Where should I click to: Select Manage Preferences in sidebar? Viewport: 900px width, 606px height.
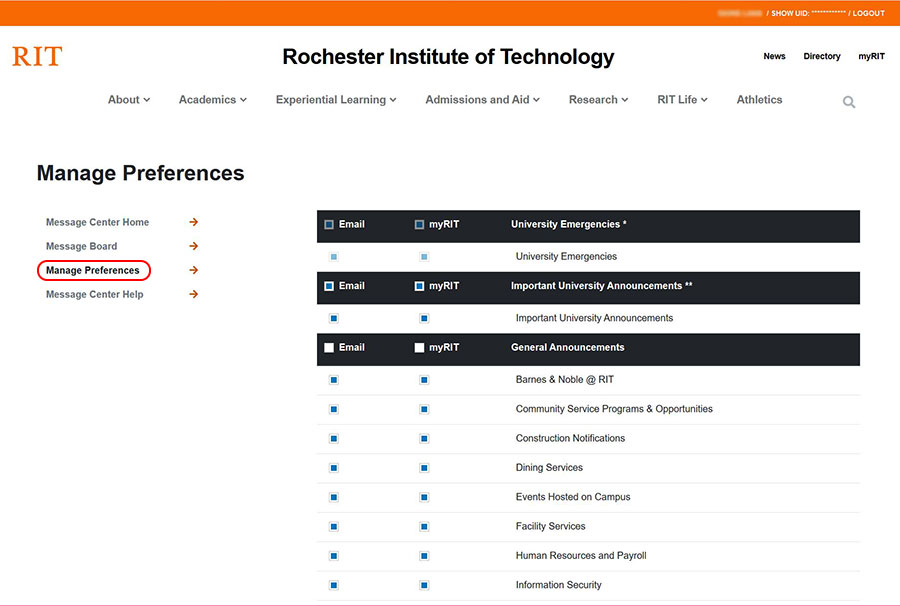click(x=93, y=270)
